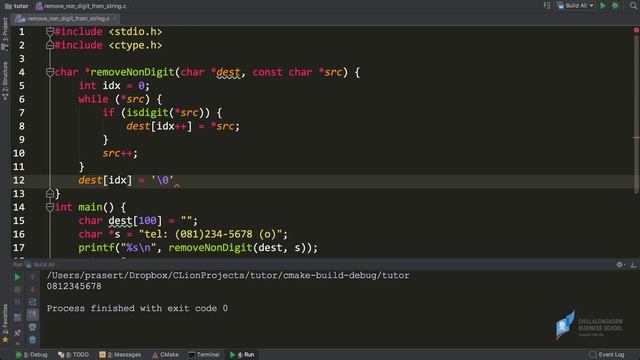Image resolution: width=640 pixels, height=360 pixels.
Task: Click the removeNonDigit function name on line 4
Action: [x=132, y=72]
